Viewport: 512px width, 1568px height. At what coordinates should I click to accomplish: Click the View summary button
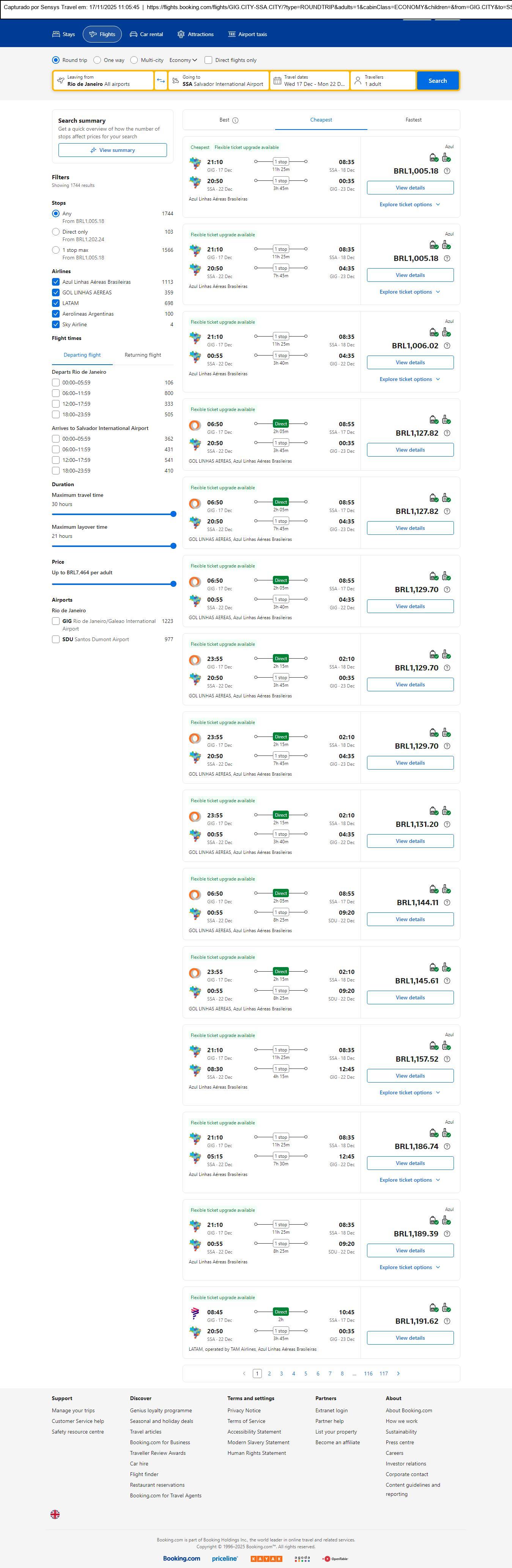pyautogui.click(x=112, y=150)
